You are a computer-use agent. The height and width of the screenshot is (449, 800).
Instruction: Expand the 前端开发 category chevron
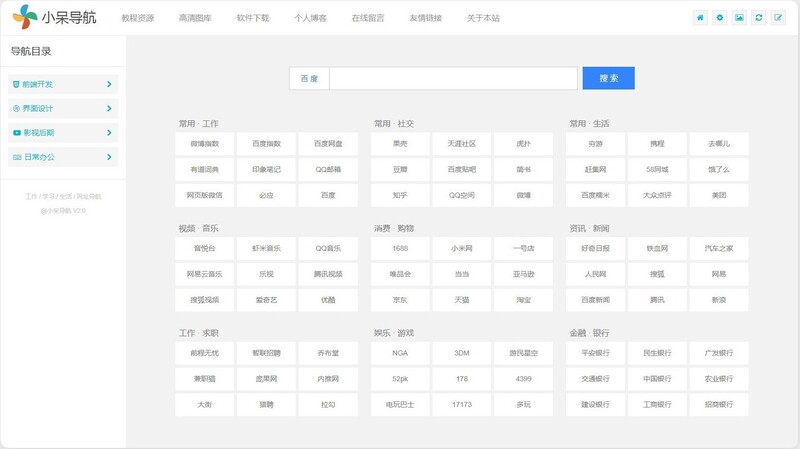click(108, 84)
